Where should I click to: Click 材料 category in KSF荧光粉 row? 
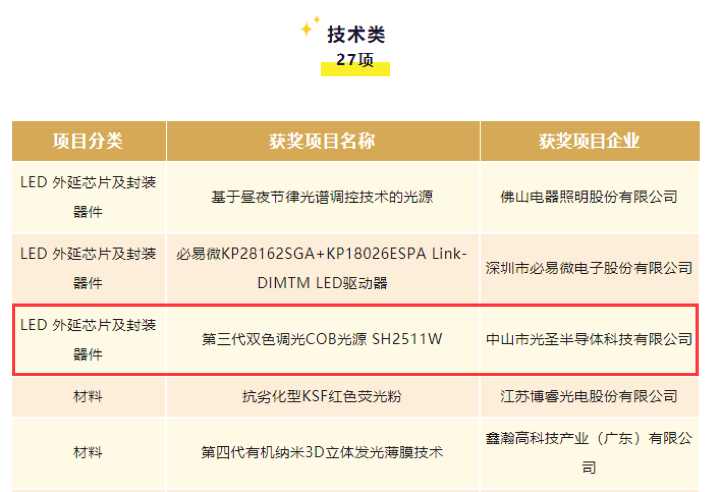pyautogui.click(x=88, y=396)
